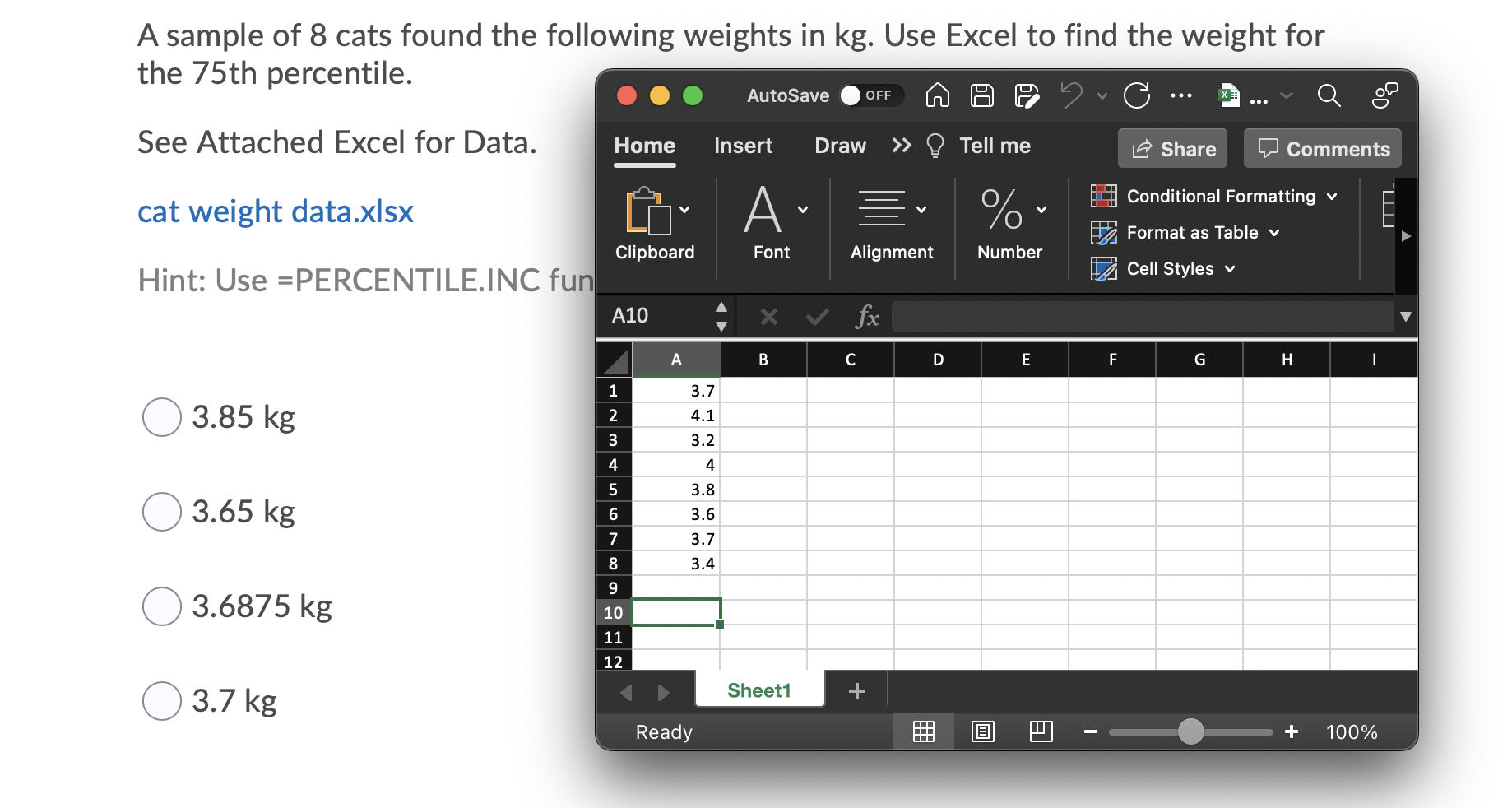Viewport: 1512px width, 808px height.
Task: Click the Insert Function fx icon
Action: (868, 317)
